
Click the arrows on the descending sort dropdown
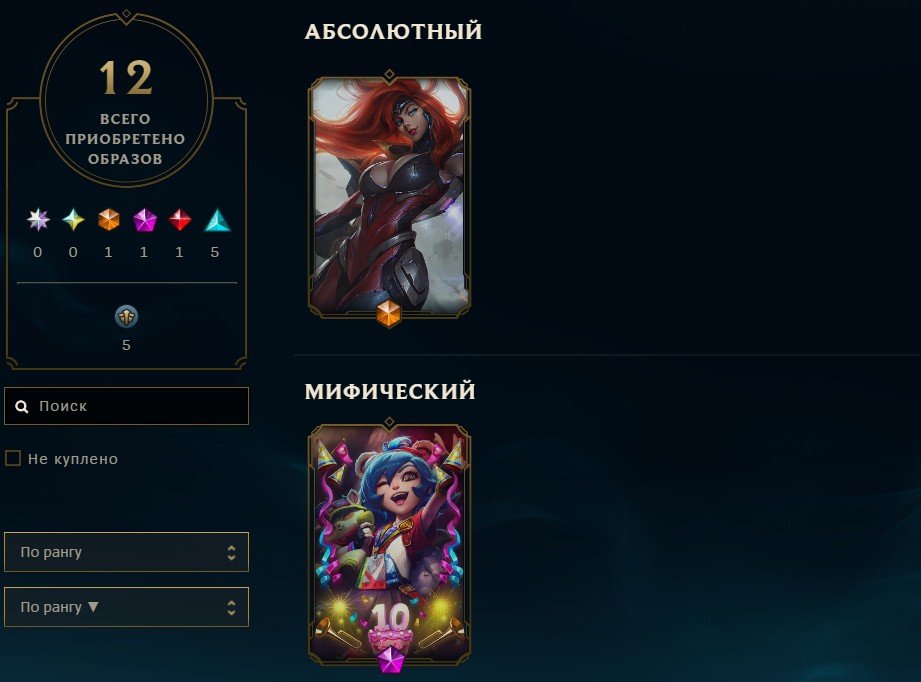pos(231,607)
